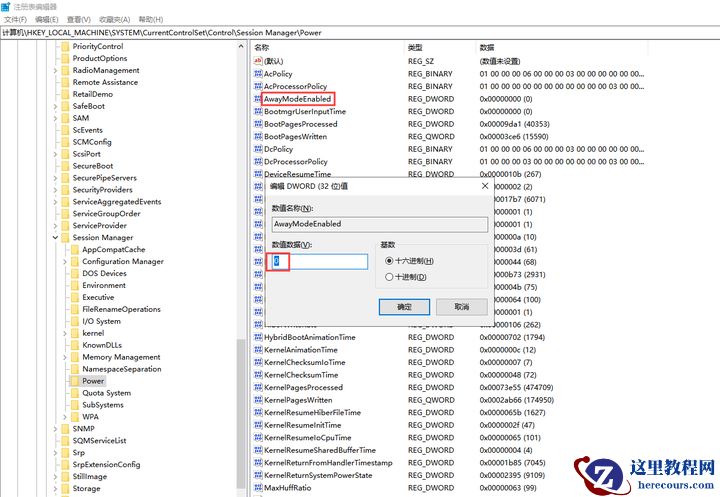Click the Environment folder icon
720x497 pixels.
pyautogui.click(x=75, y=285)
